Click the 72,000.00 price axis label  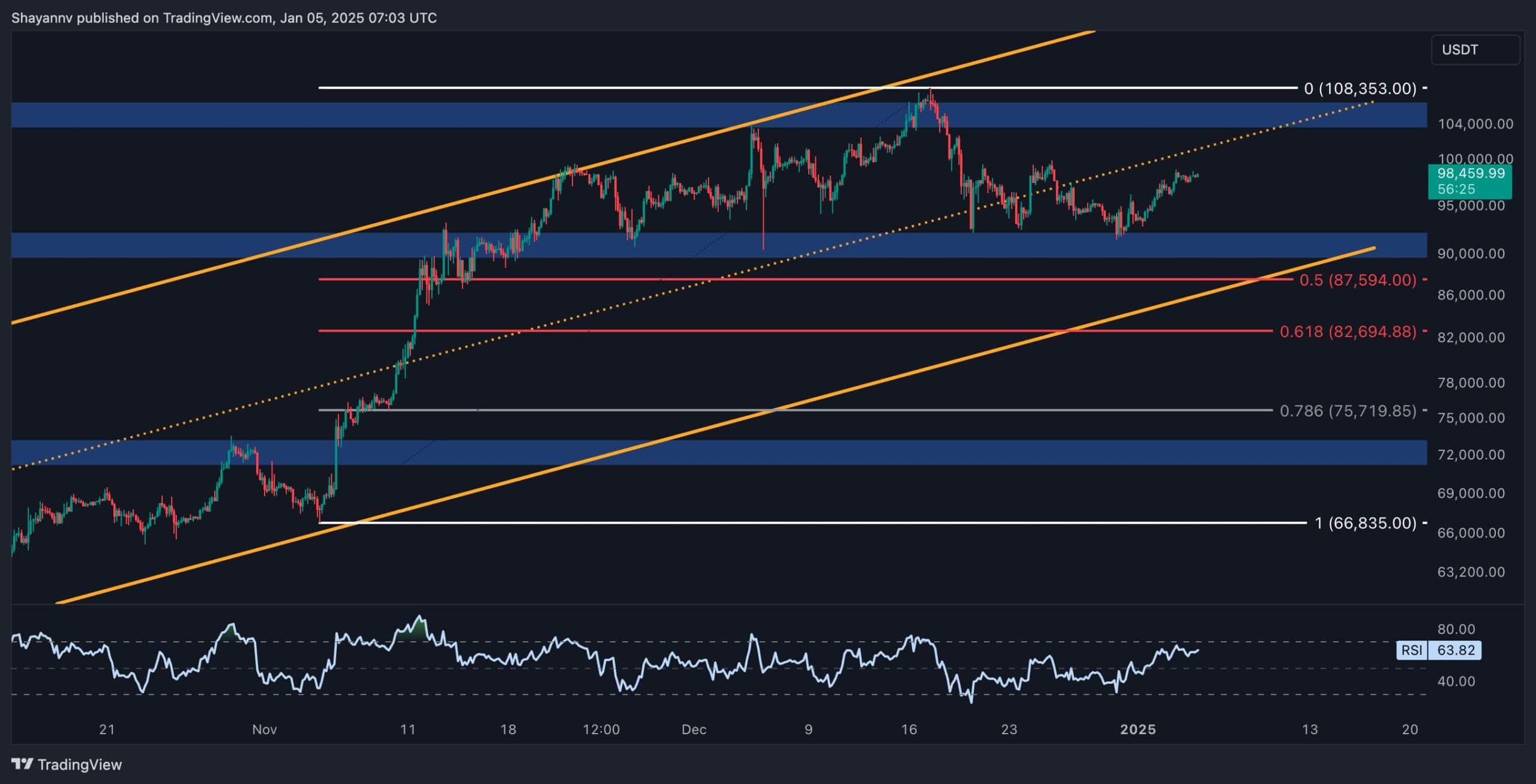click(1471, 455)
